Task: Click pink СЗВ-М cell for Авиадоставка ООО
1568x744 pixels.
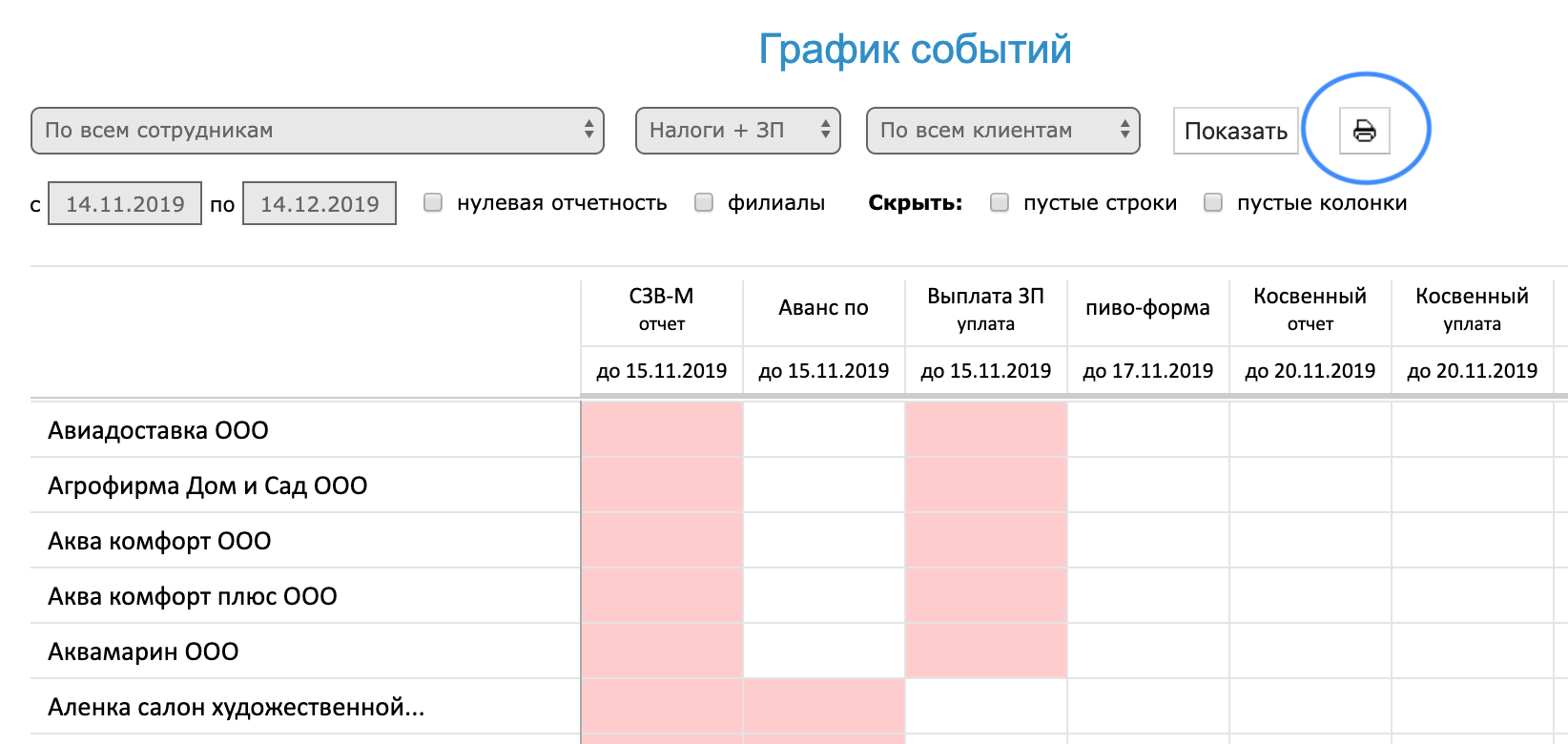Action: pyautogui.click(x=662, y=430)
